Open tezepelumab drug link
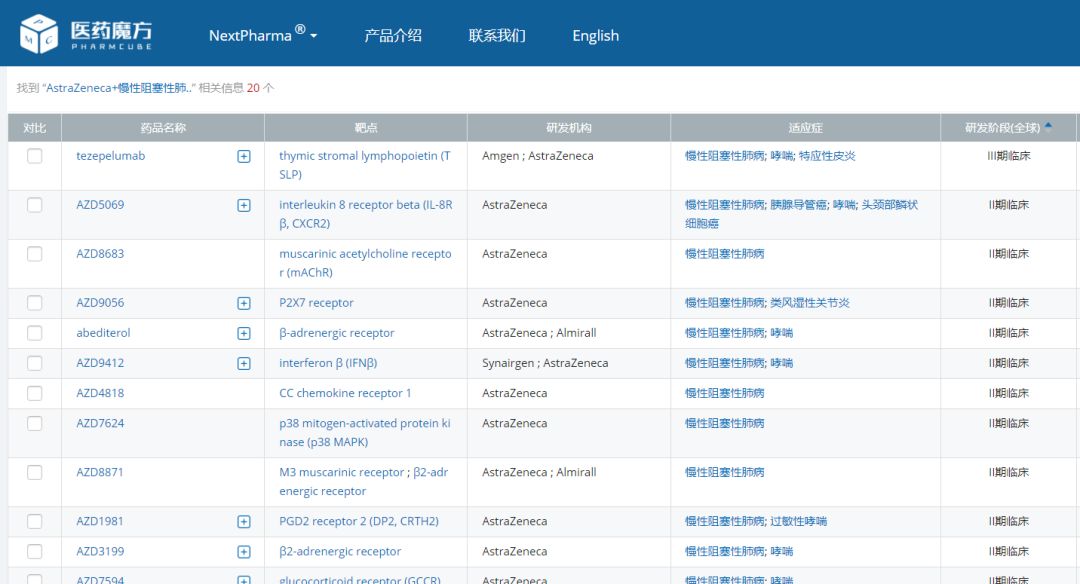The width and height of the screenshot is (1080, 584). 111,156
